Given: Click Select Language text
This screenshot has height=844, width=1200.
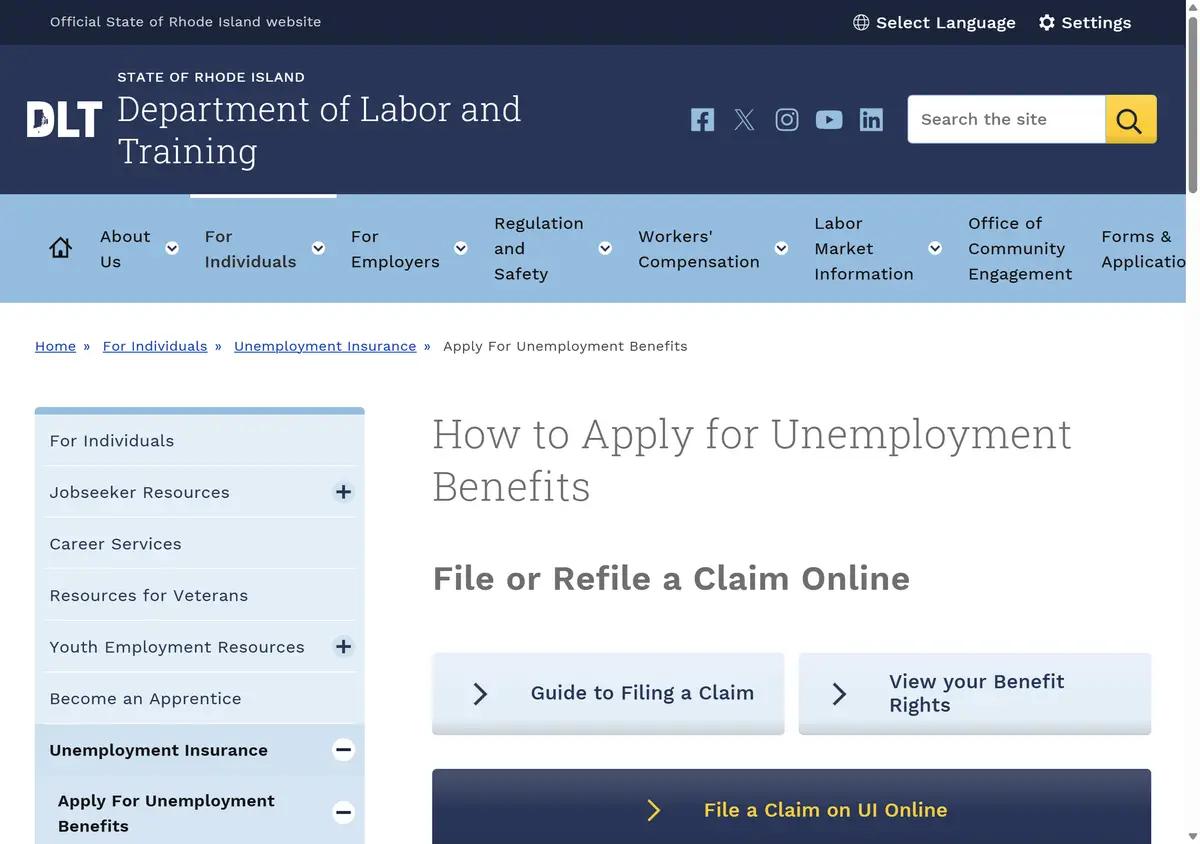Looking at the screenshot, I should click(946, 22).
